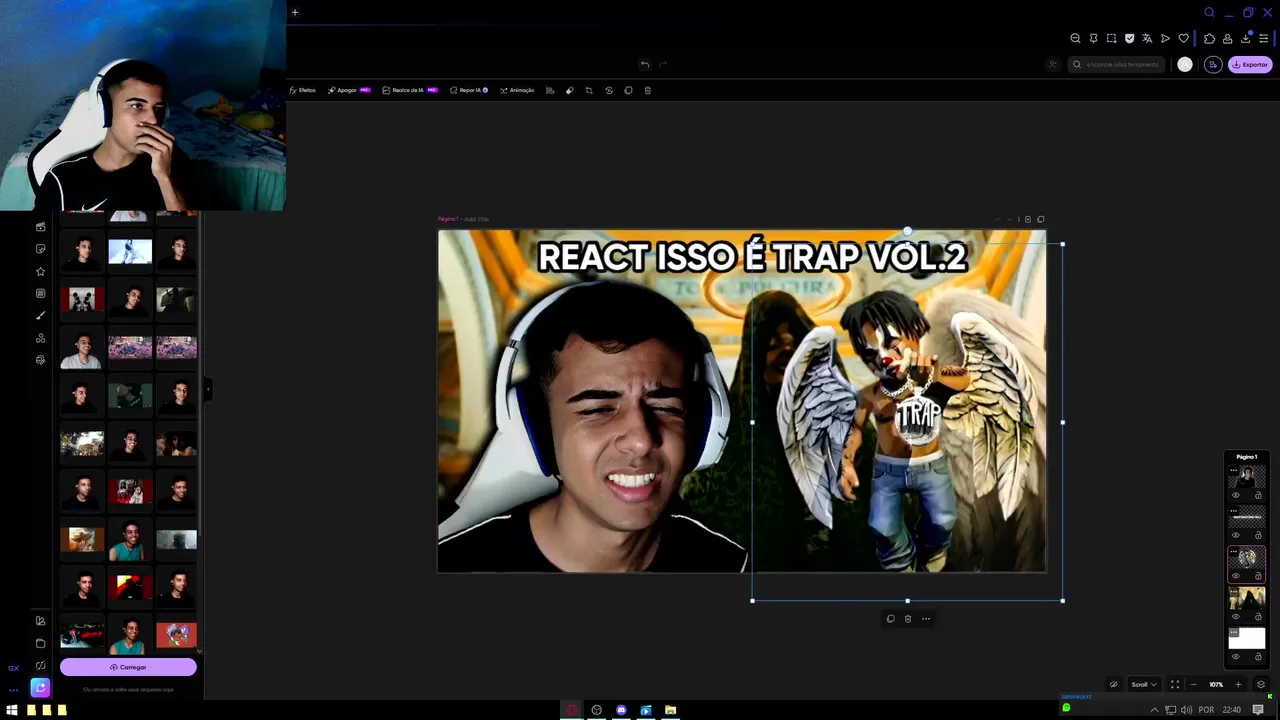Screen dimensions: 1280x720
Task: Undo the last action
Action: click(x=645, y=64)
